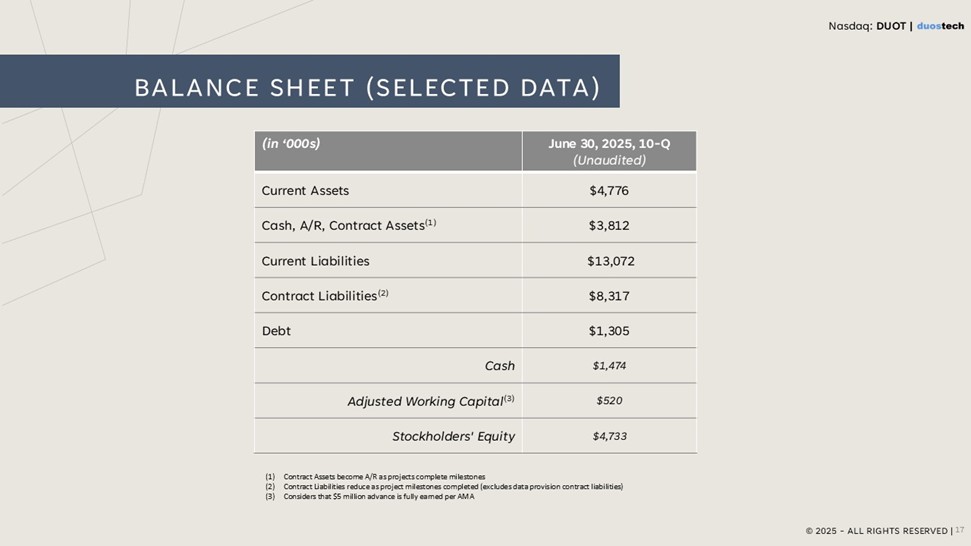Select the June 30, 2025, 10-Q column header

pos(609,151)
